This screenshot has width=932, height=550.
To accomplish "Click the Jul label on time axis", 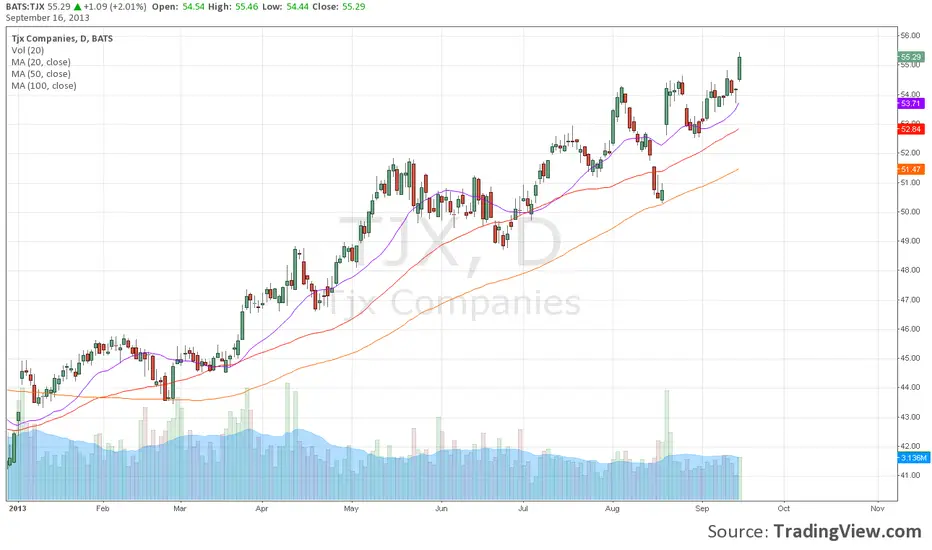I will (x=523, y=509).
